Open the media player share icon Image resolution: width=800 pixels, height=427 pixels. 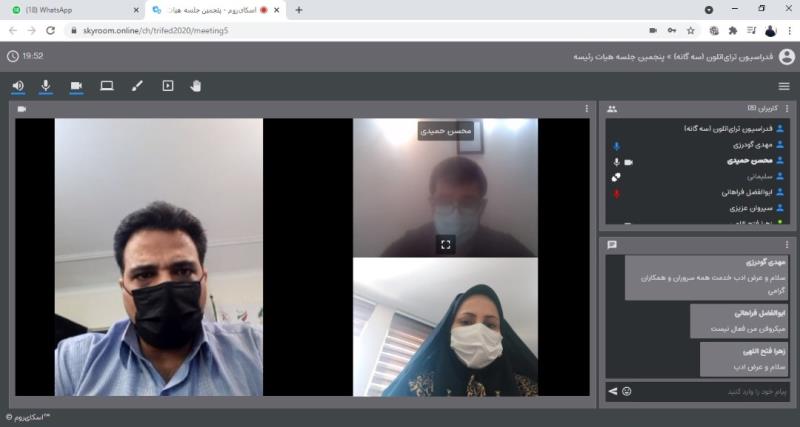point(168,86)
